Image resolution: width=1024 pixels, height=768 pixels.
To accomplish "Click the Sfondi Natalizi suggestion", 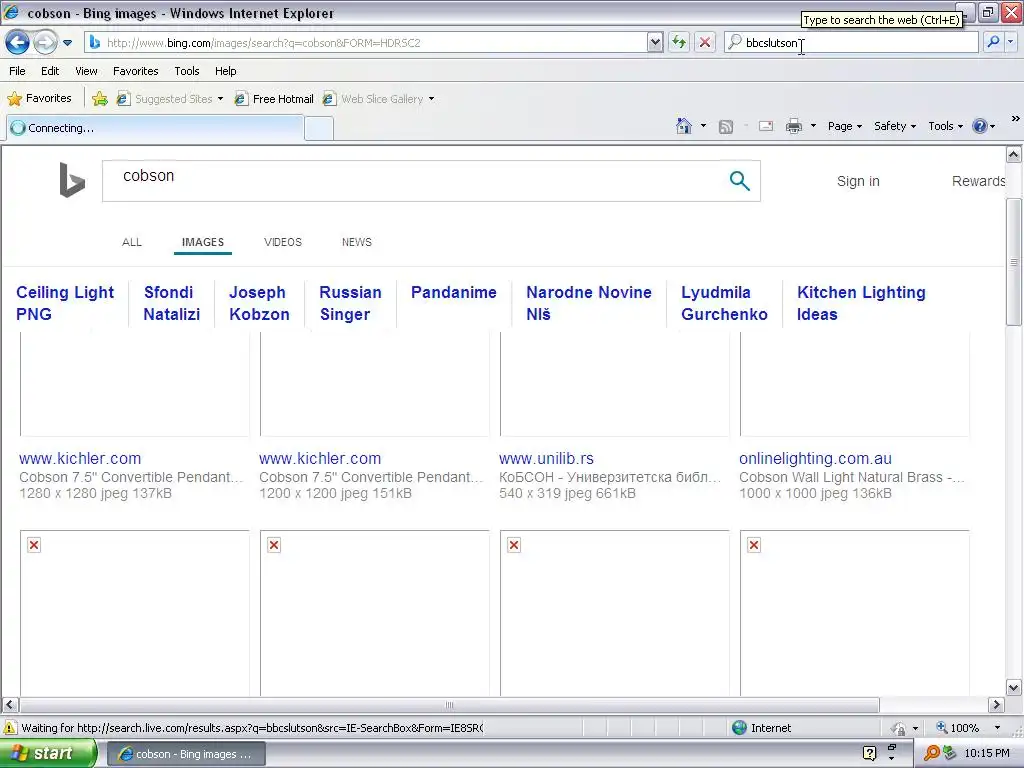I will (x=172, y=303).
